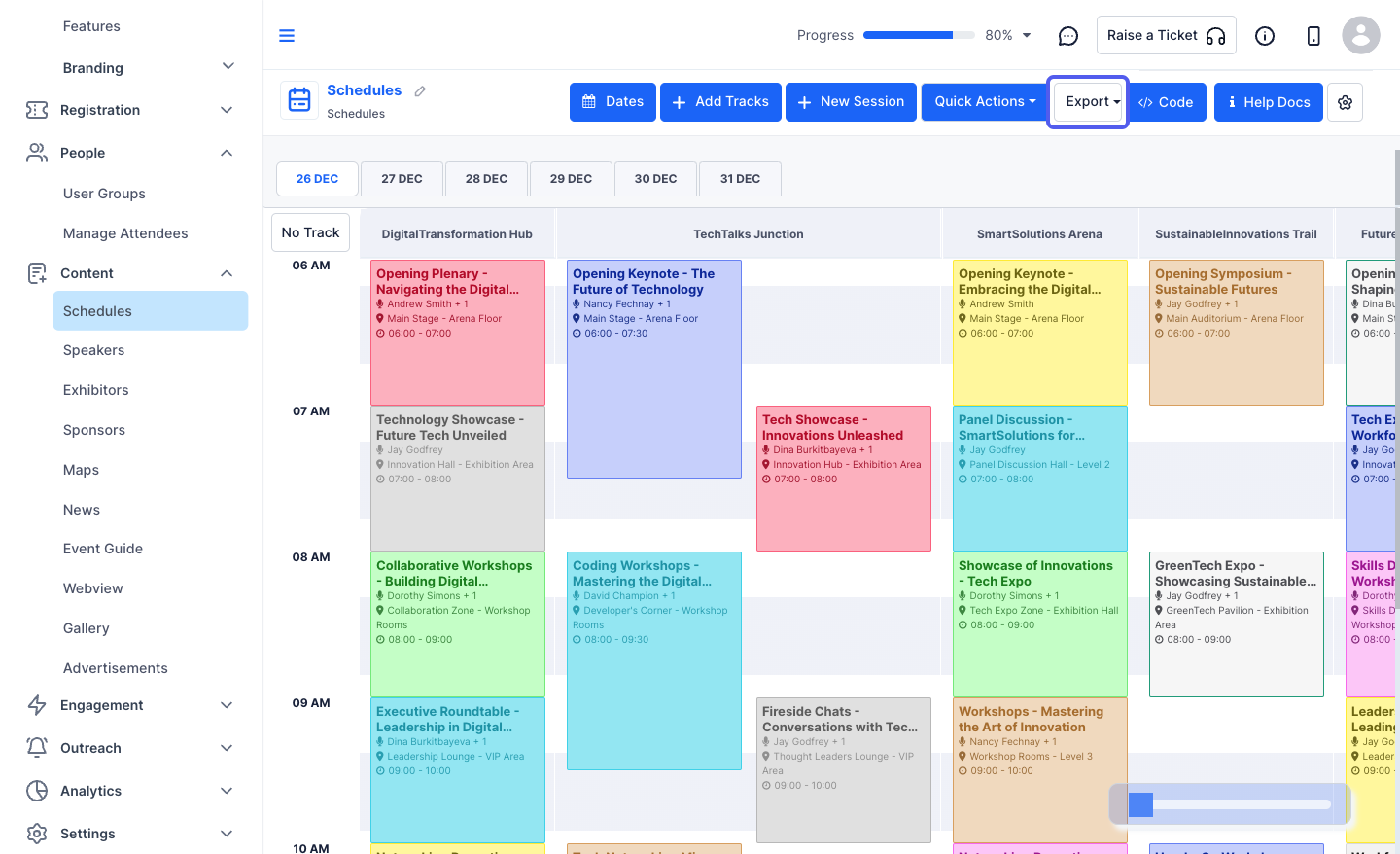Screen dimensions: 1400x854
Task: Expand the Engagement section chevron
Action: 227,705
